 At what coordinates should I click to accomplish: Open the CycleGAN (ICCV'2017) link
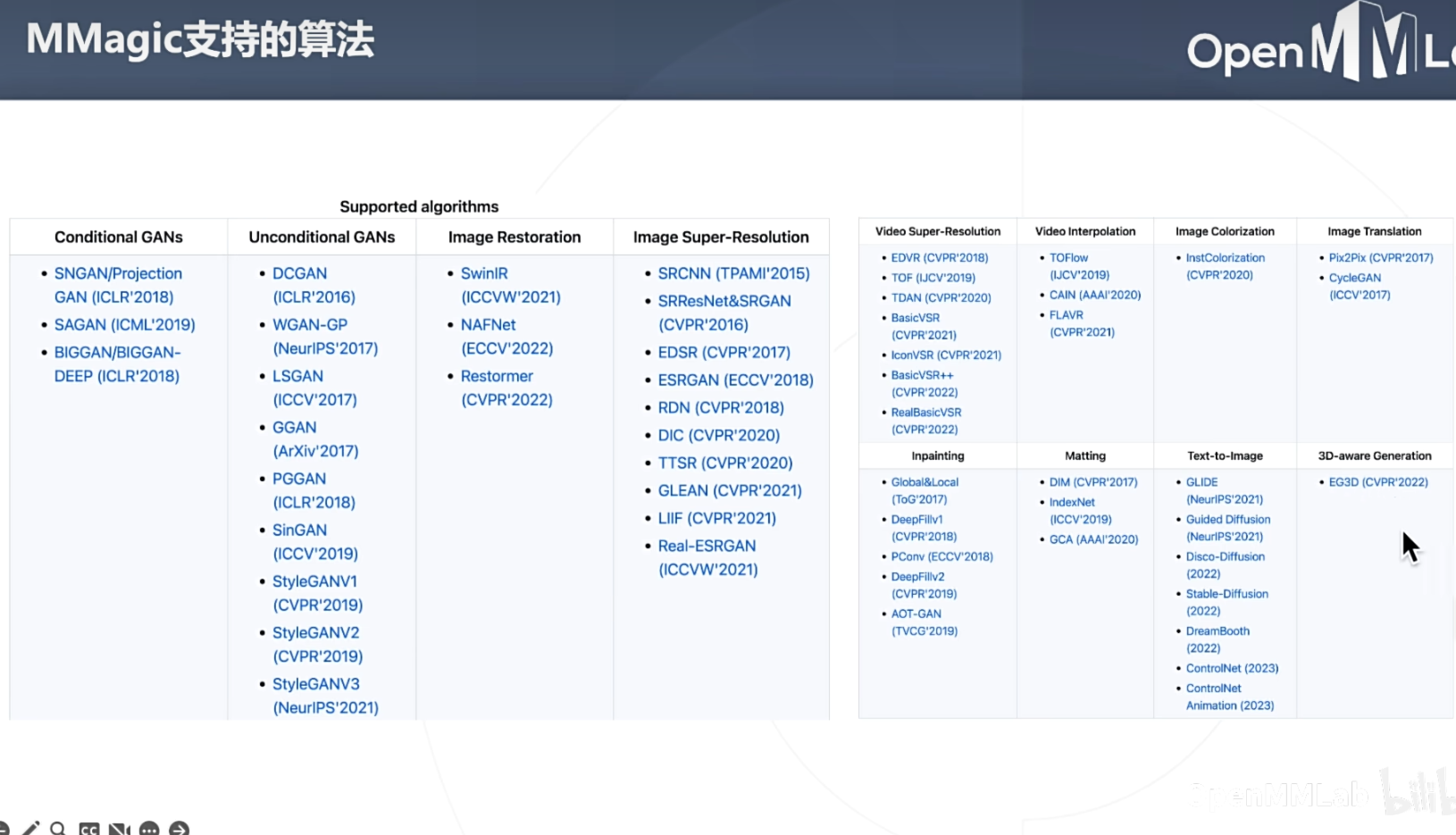coord(1360,286)
